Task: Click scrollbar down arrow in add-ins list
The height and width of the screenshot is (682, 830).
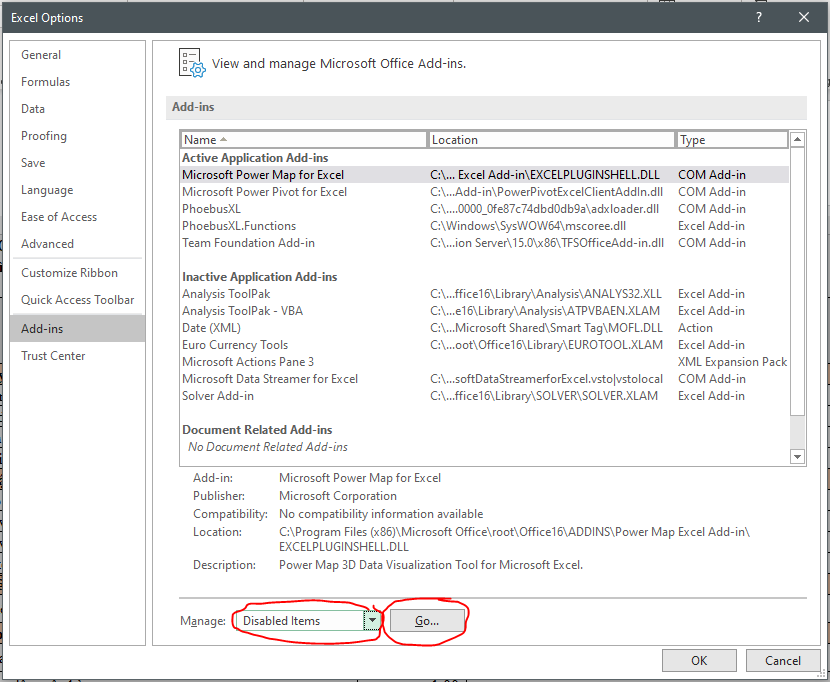Action: [x=797, y=456]
